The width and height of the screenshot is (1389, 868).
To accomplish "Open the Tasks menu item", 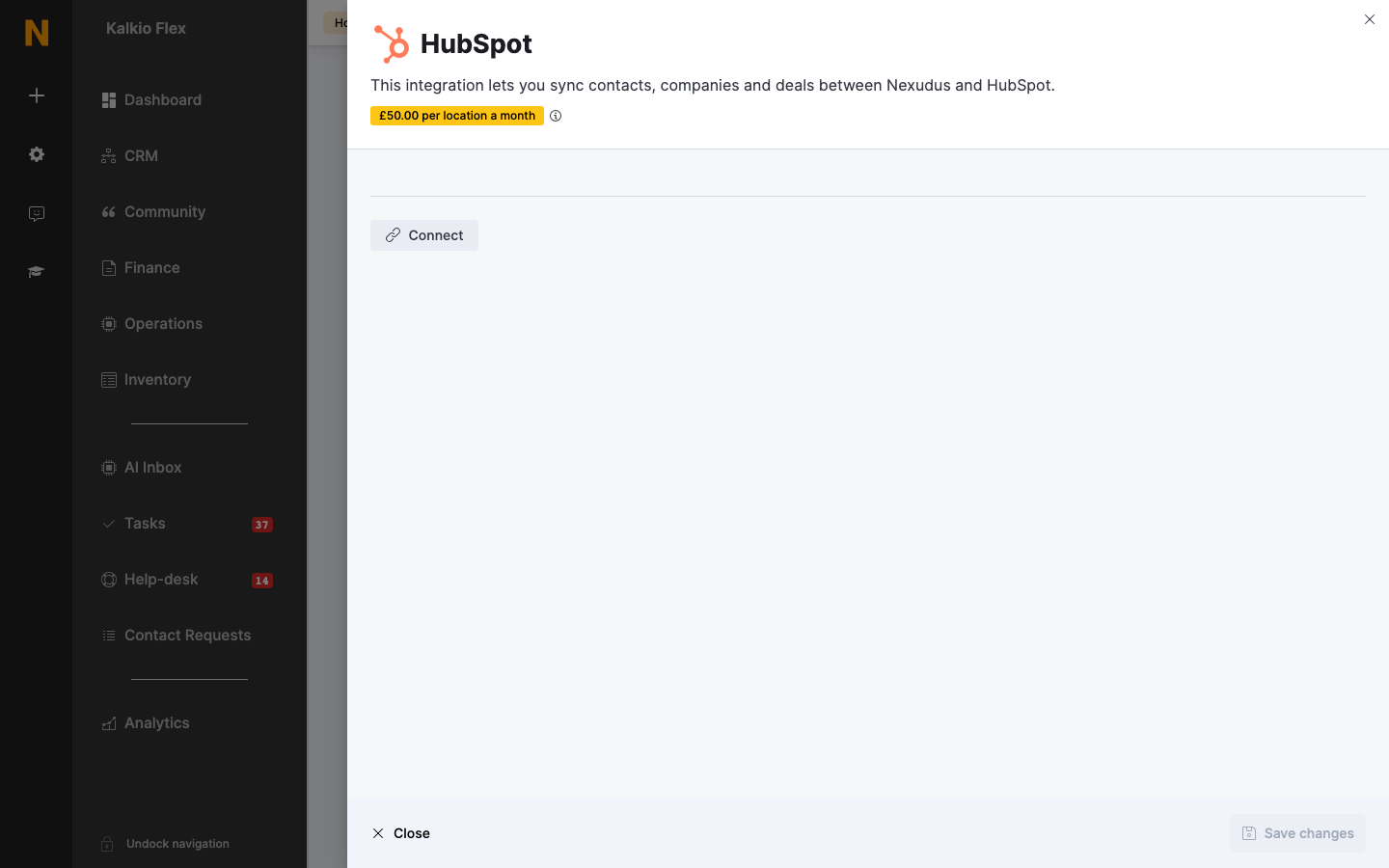I will click(133, 524).
